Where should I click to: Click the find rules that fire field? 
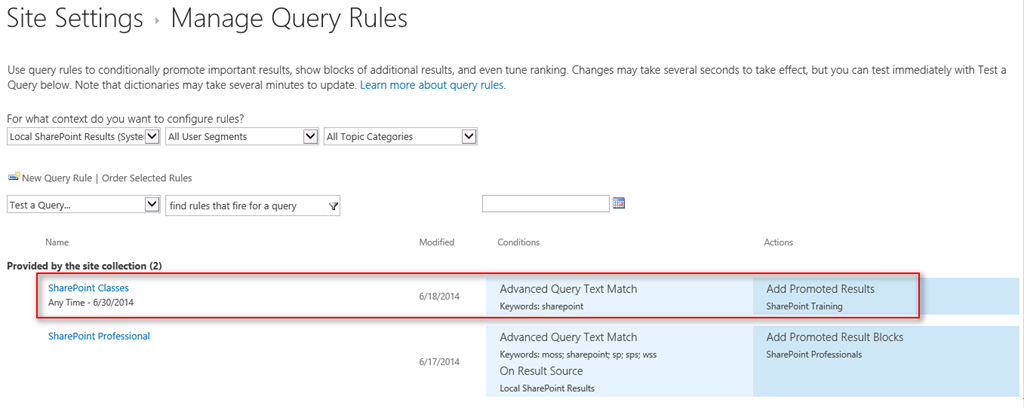point(245,205)
